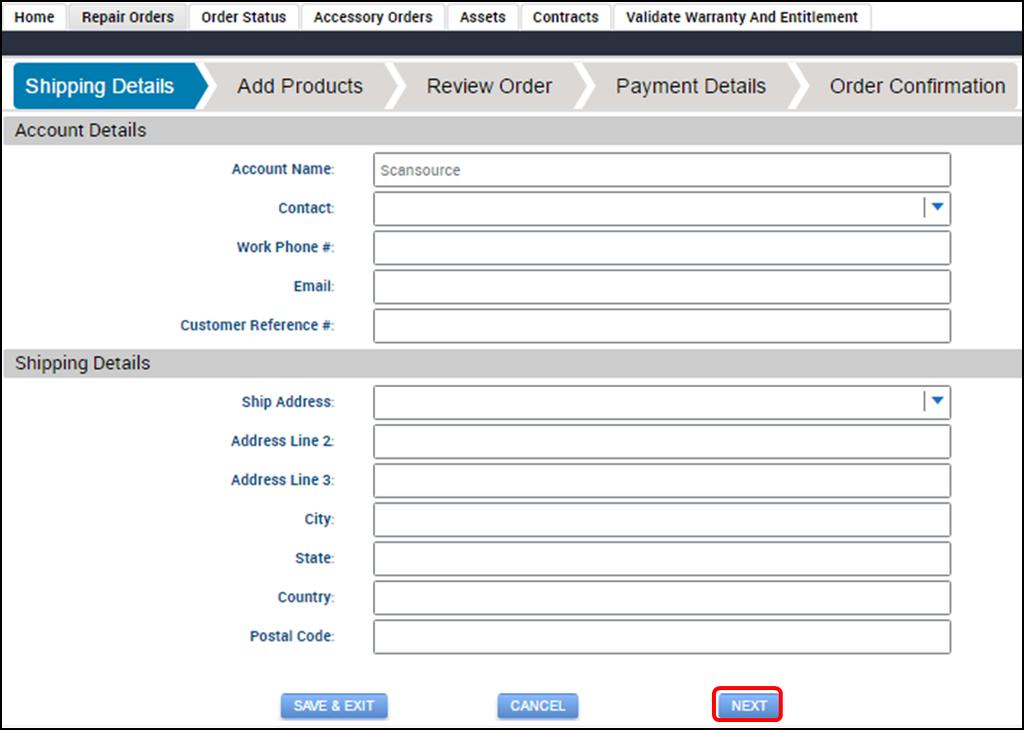Click the Customer Reference # field
This screenshot has height=730, width=1024.
click(x=662, y=326)
